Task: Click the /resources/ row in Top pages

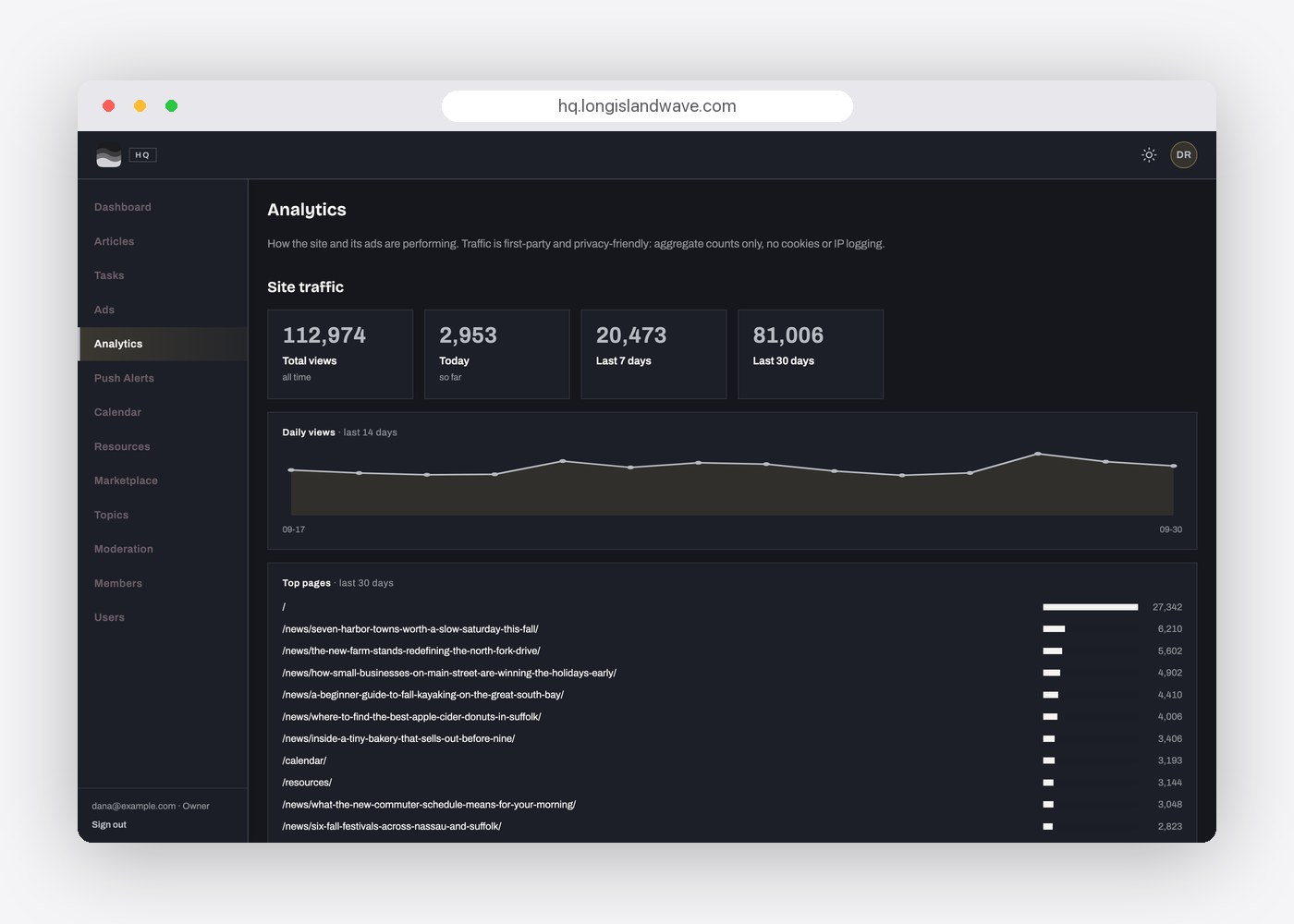Action: coord(732,783)
